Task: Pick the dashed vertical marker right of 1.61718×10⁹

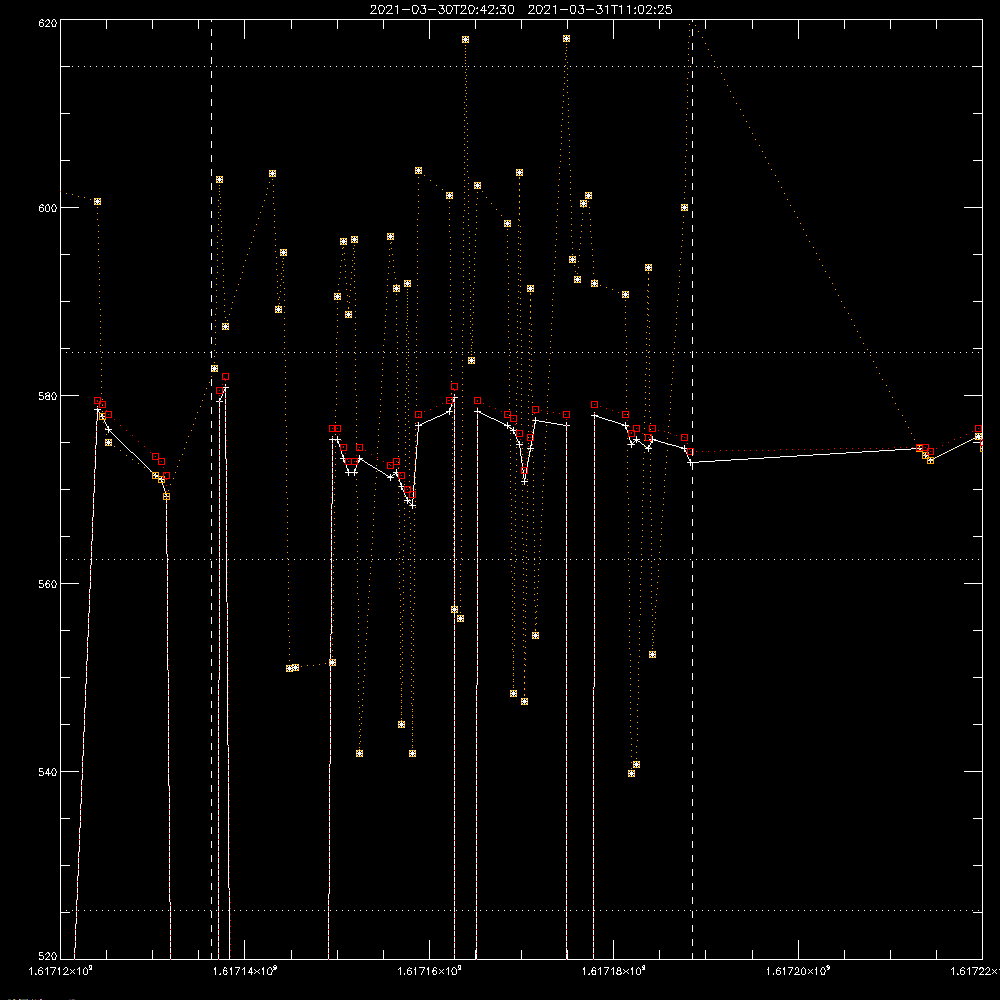Action: tap(693, 489)
